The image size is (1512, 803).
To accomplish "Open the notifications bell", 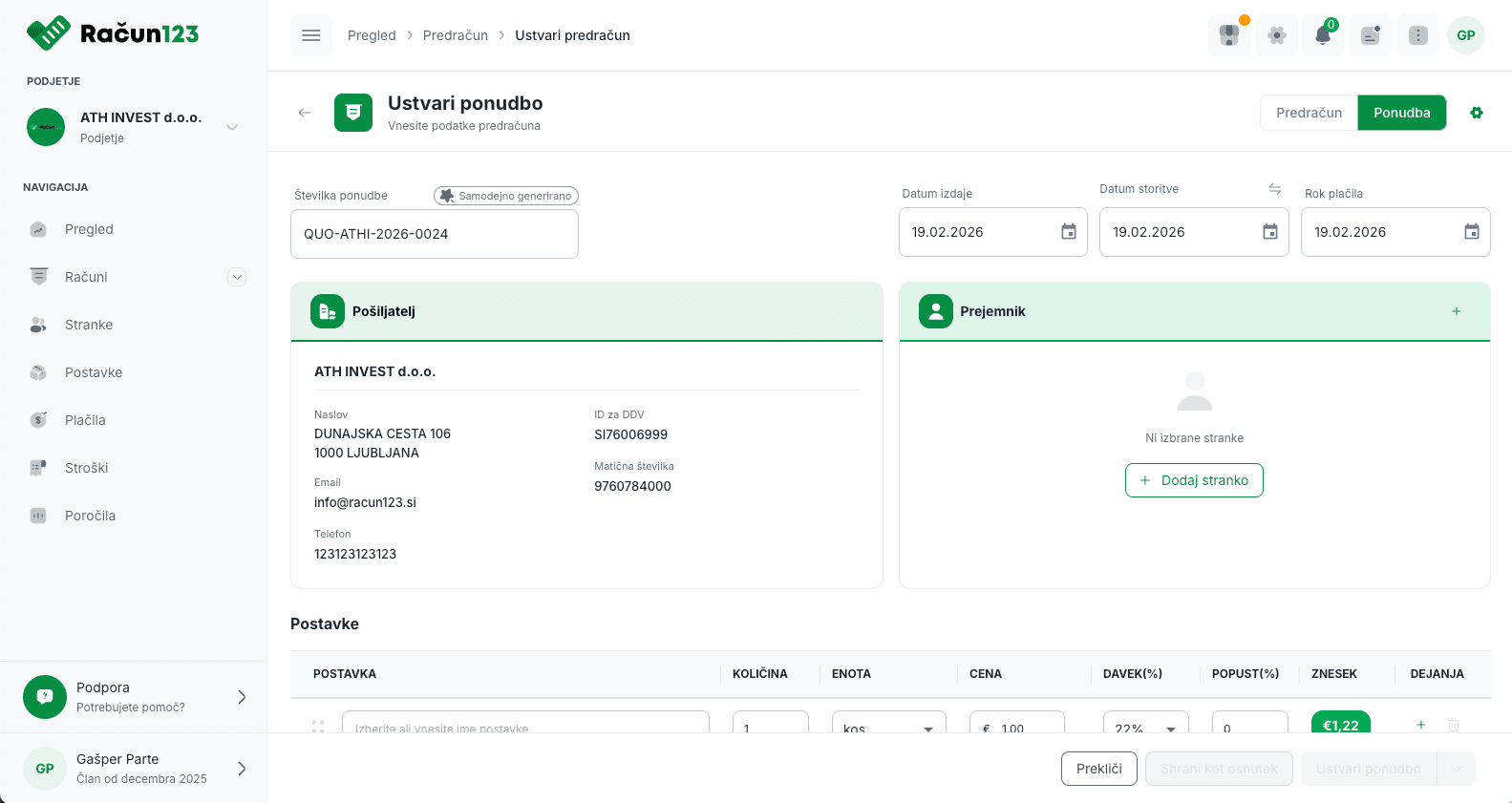I will (1323, 35).
